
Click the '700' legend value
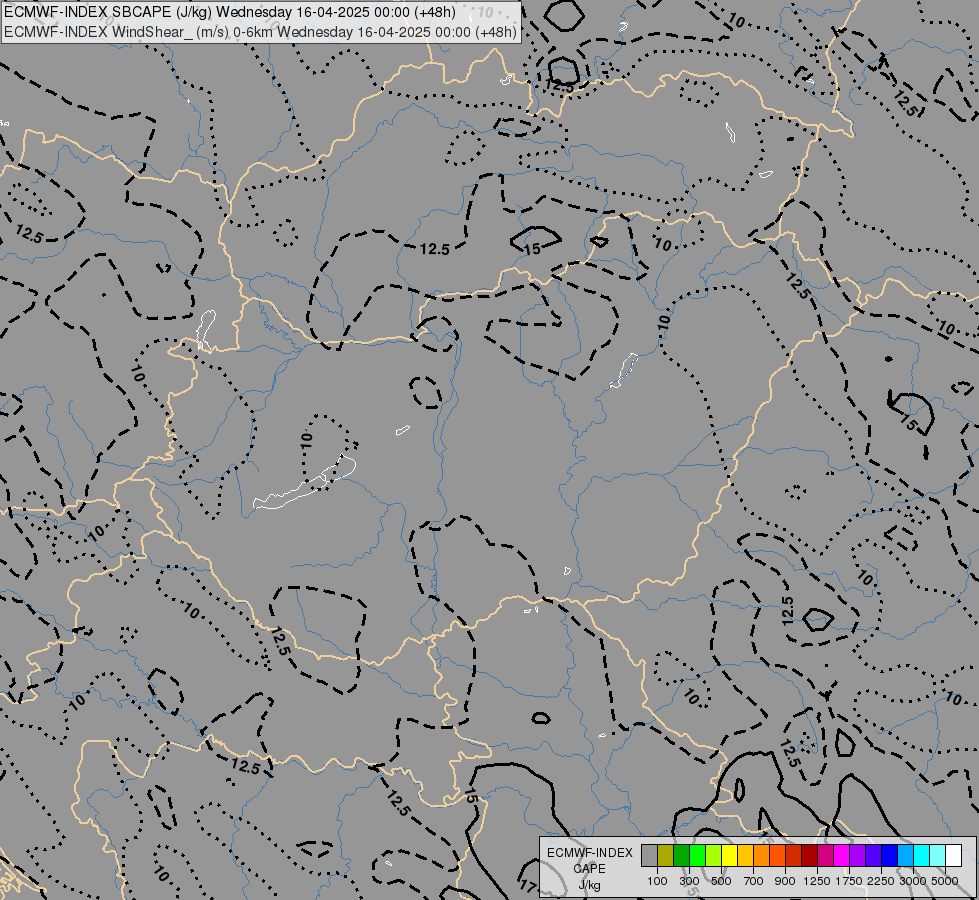coord(754,881)
